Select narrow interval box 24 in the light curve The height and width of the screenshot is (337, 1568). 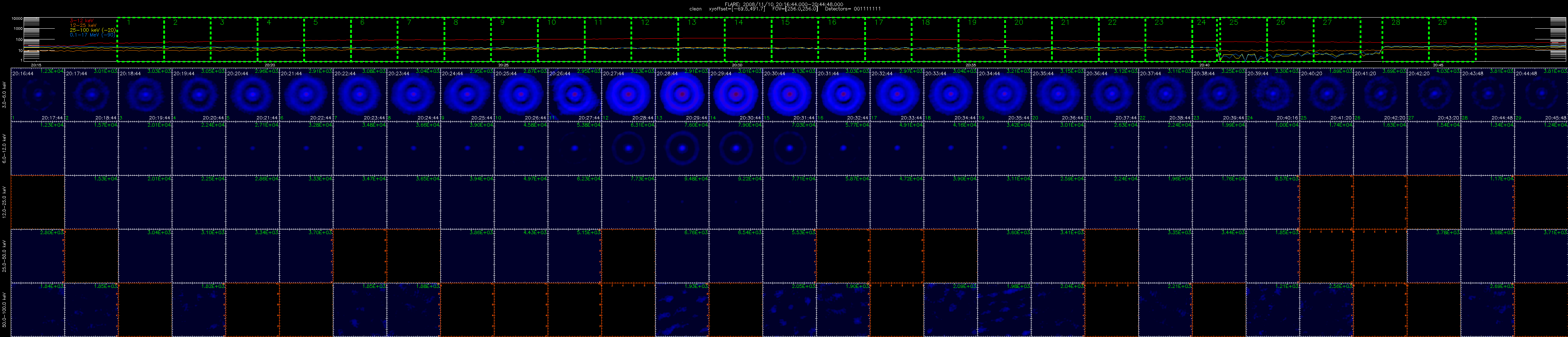[1205, 39]
